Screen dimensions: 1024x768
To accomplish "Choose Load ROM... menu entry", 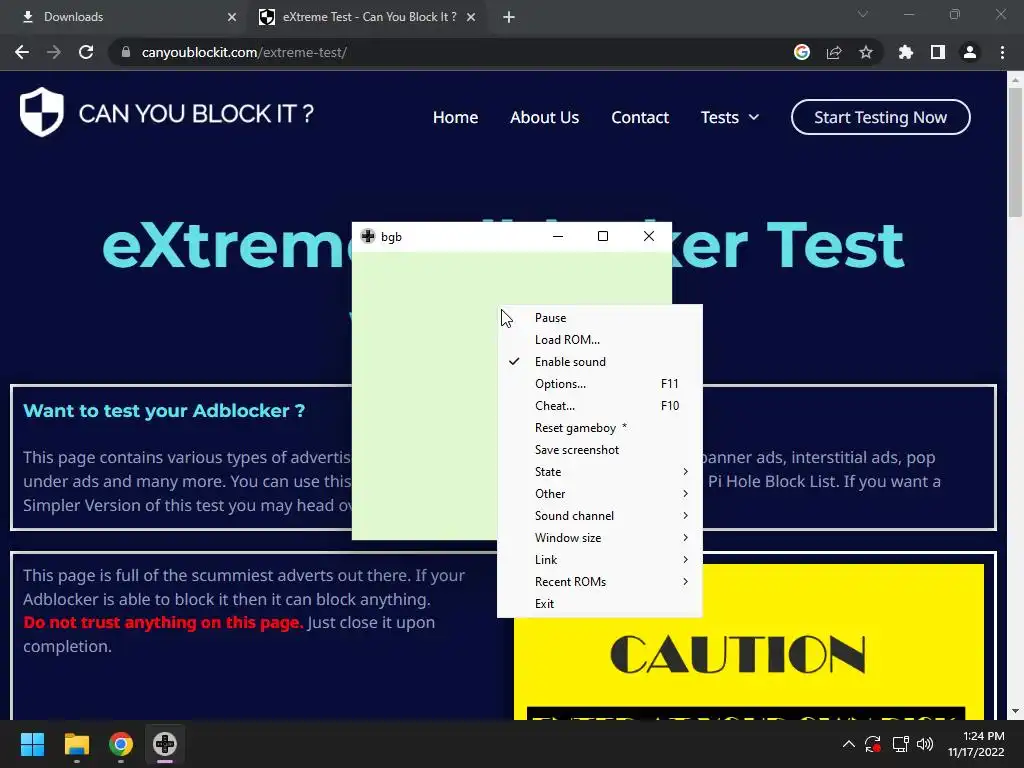I will [x=600, y=340].
